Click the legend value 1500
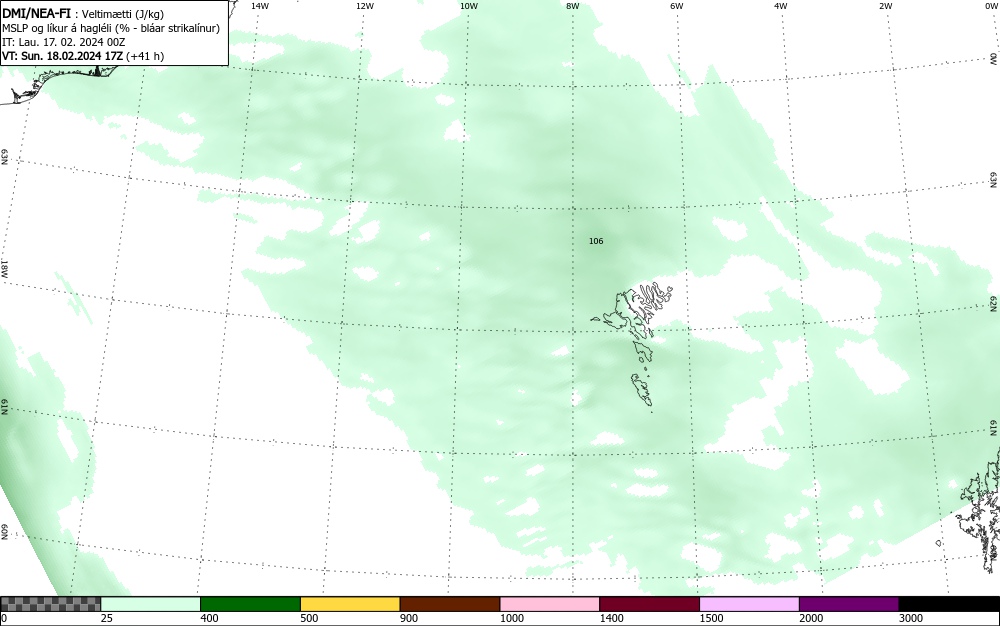Viewport: 1000px width, 626px height. pos(711,618)
